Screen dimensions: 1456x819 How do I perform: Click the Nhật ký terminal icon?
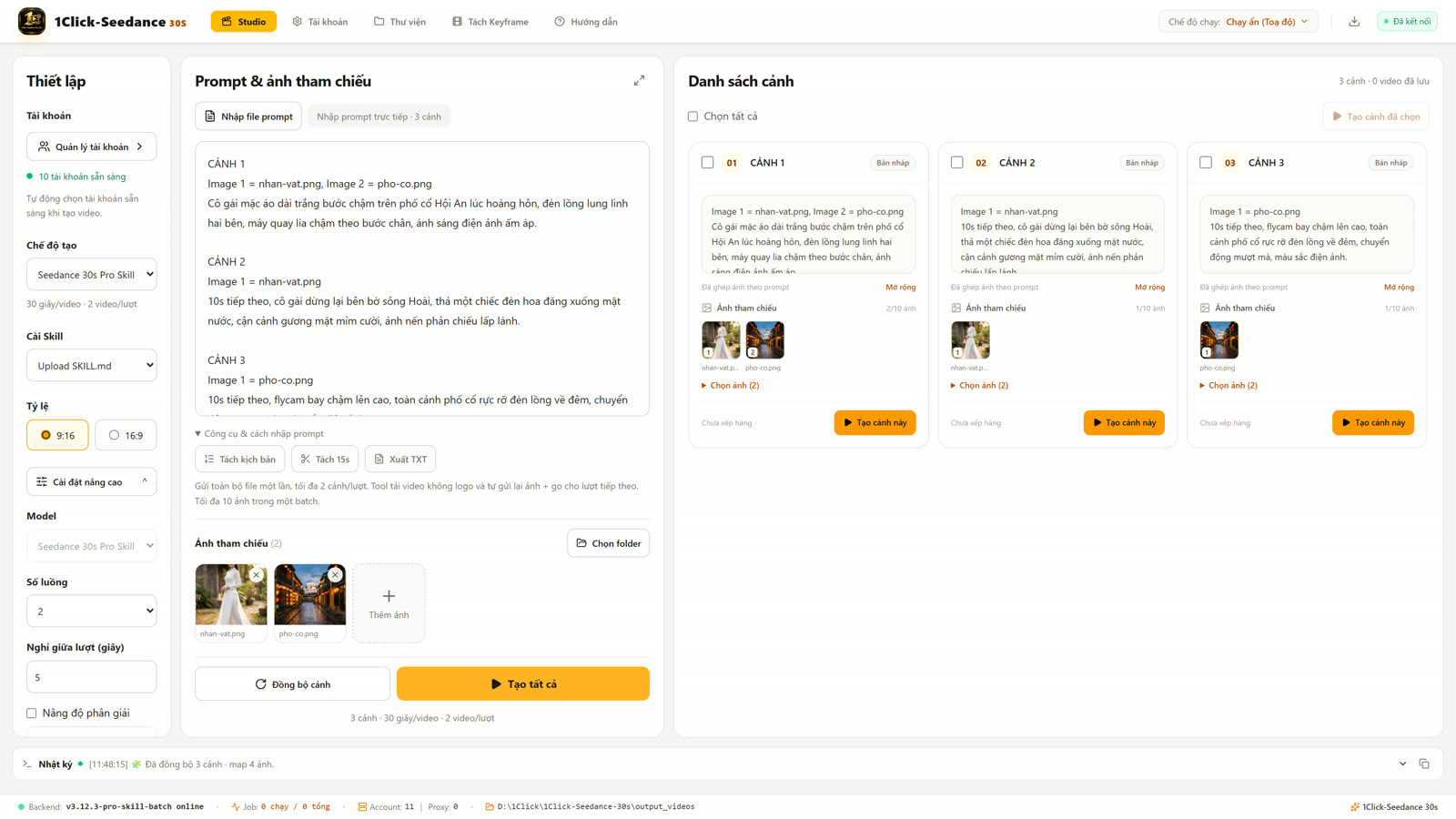coord(27,764)
